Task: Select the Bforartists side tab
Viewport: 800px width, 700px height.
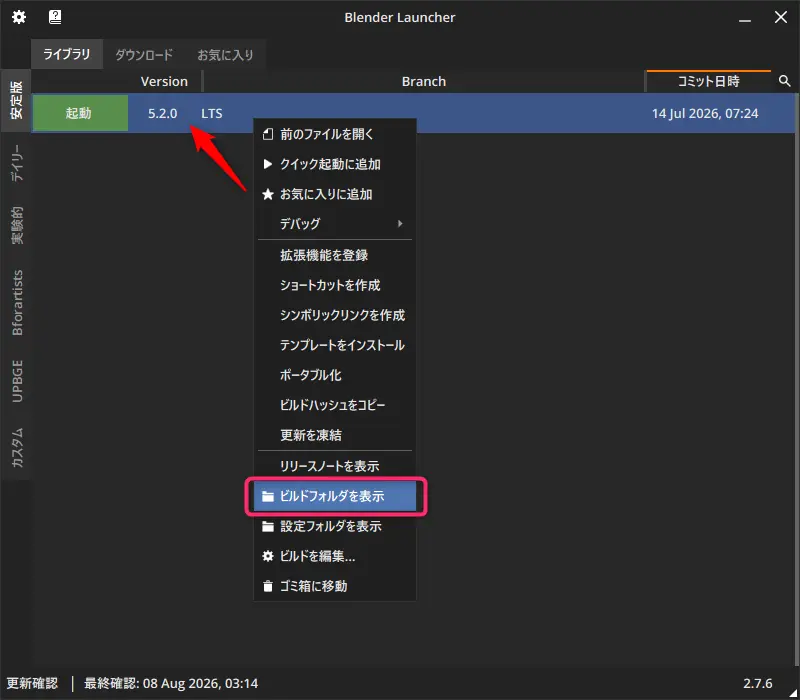Action: tap(16, 302)
